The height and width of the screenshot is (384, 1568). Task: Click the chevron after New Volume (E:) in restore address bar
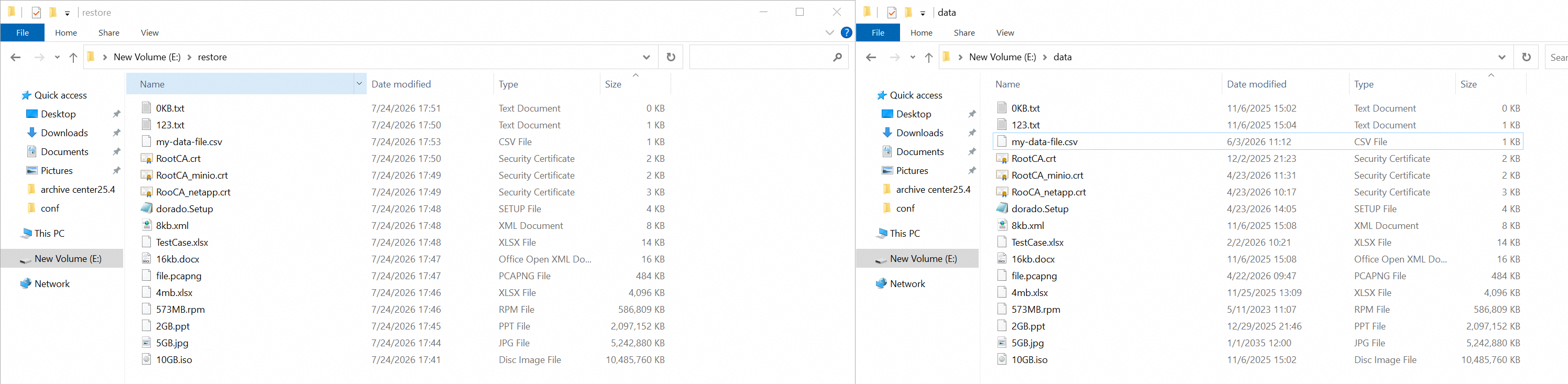tap(189, 57)
